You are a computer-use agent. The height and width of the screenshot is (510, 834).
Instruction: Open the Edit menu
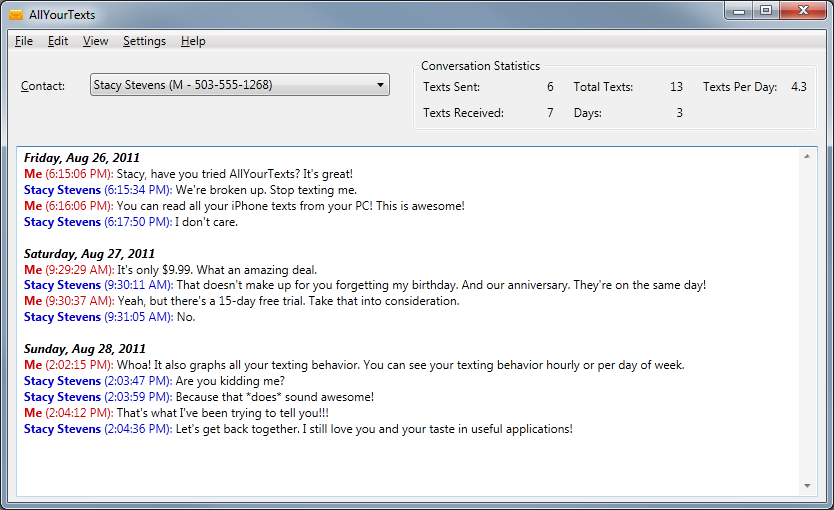coord(58,41)
